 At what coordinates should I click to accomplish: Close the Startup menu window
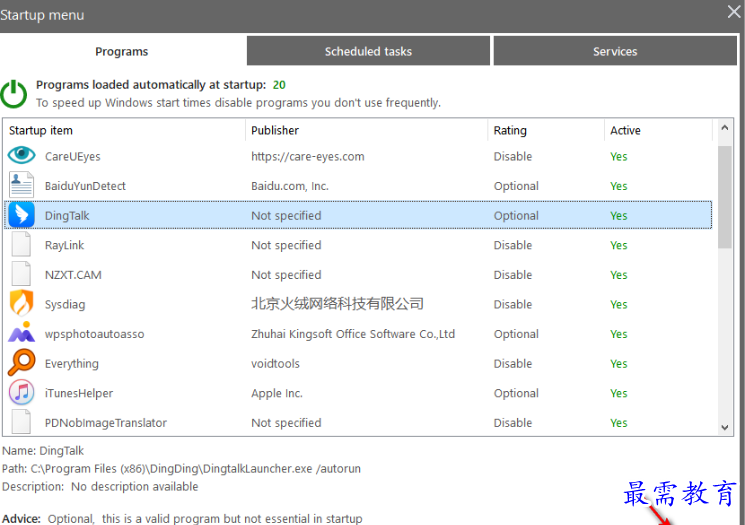tap(734, 12)
